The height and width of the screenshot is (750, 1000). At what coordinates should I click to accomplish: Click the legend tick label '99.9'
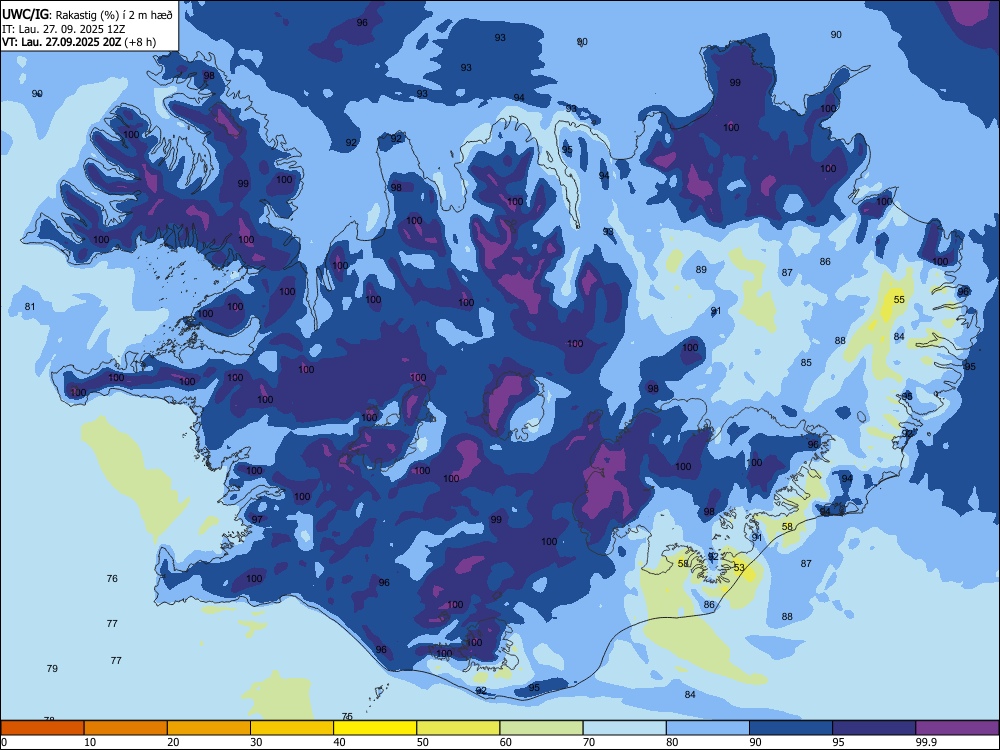pyautogui.click(x=926, y=742)
